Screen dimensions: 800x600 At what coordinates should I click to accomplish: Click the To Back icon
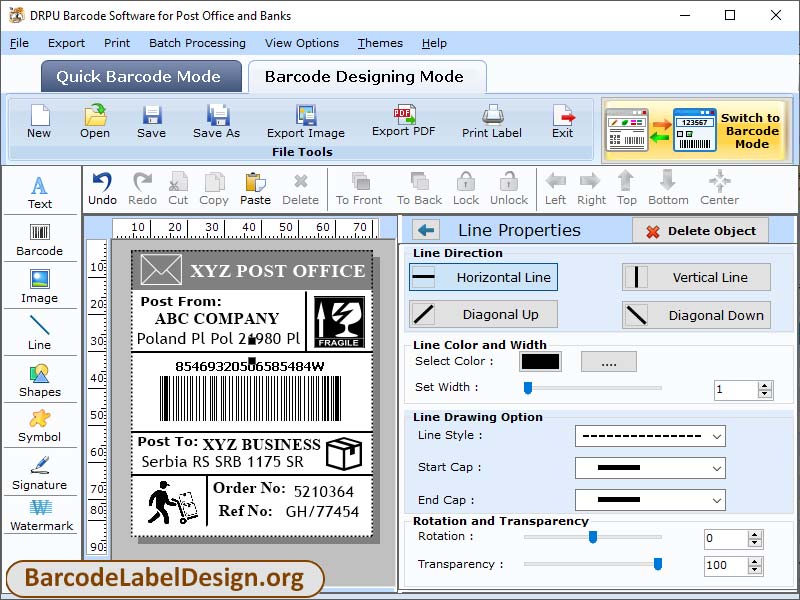(419, 189)
